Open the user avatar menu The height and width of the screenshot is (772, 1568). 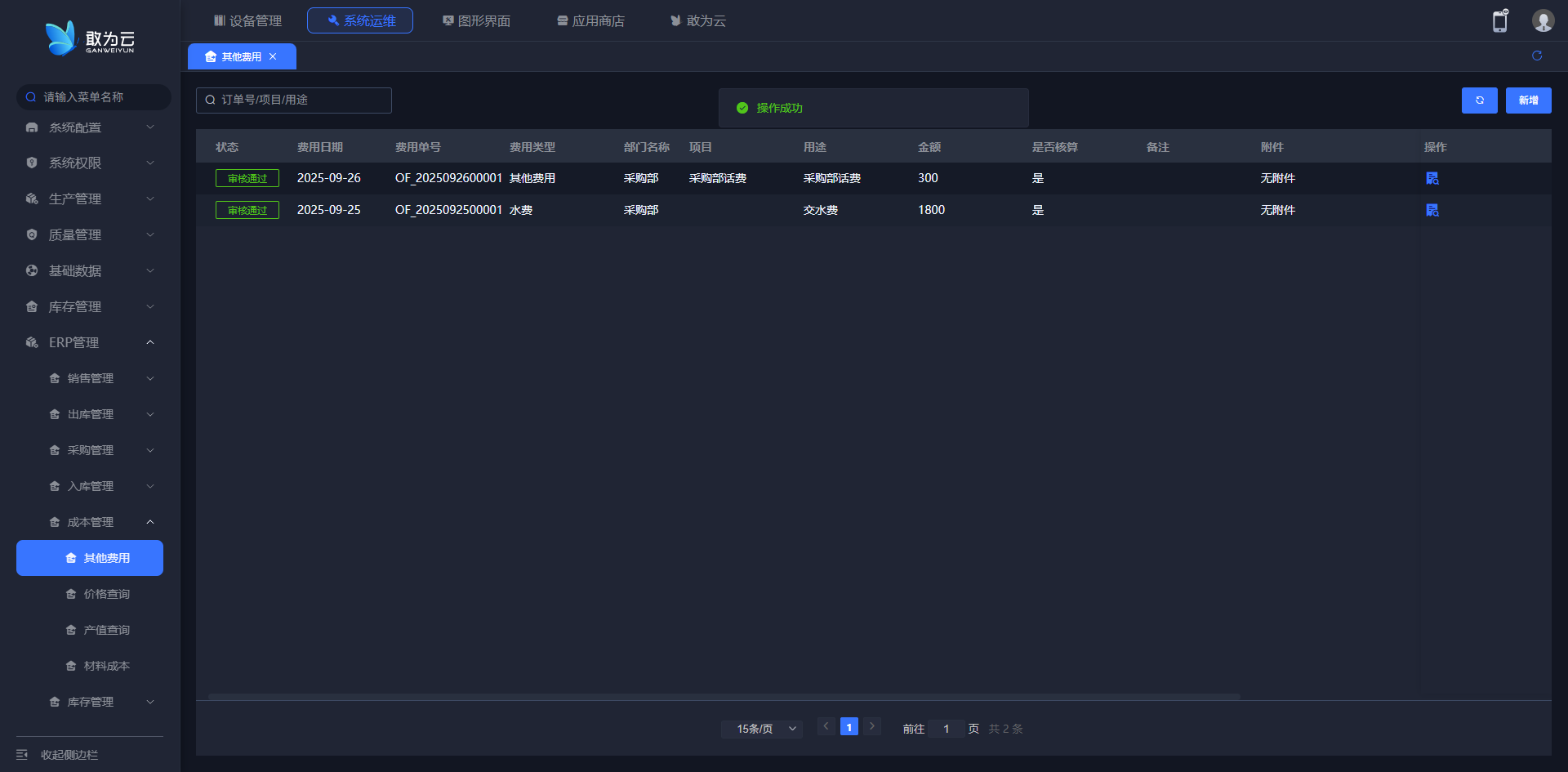[x=1543, y=20]
